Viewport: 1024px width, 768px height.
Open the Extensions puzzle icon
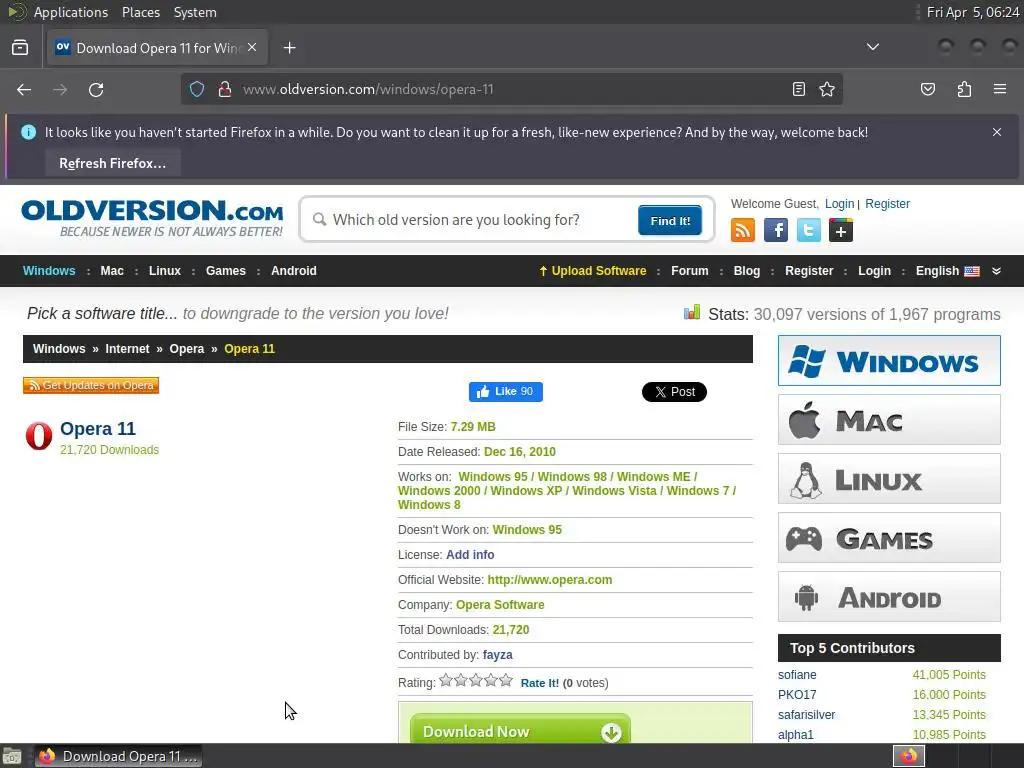pos(964,89)
